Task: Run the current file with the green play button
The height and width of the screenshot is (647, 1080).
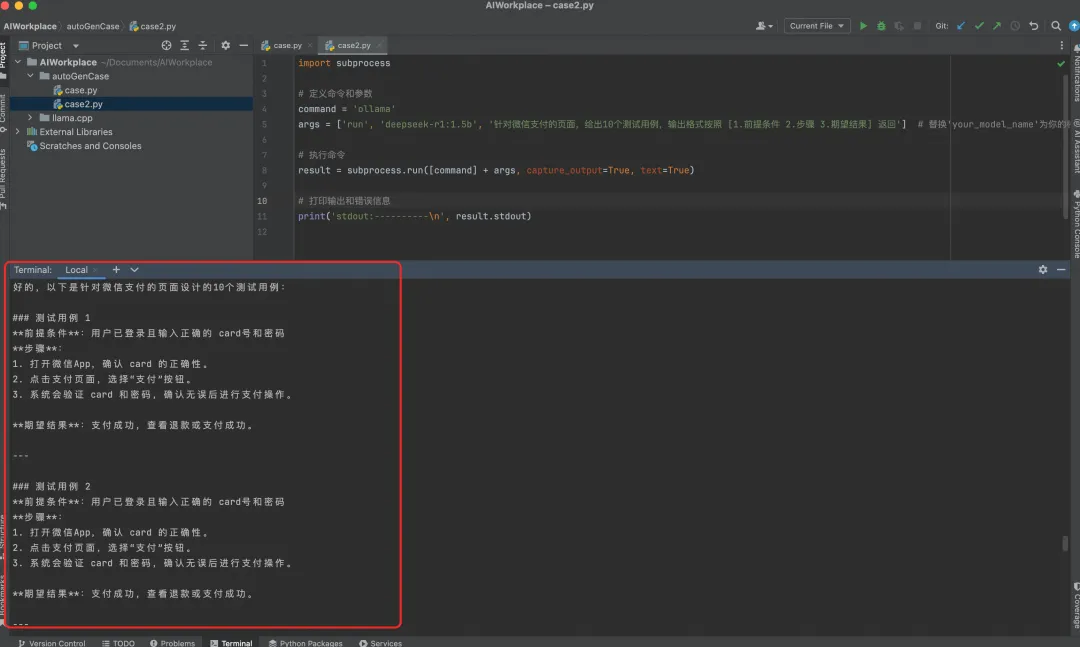Action: pos(863,26)
